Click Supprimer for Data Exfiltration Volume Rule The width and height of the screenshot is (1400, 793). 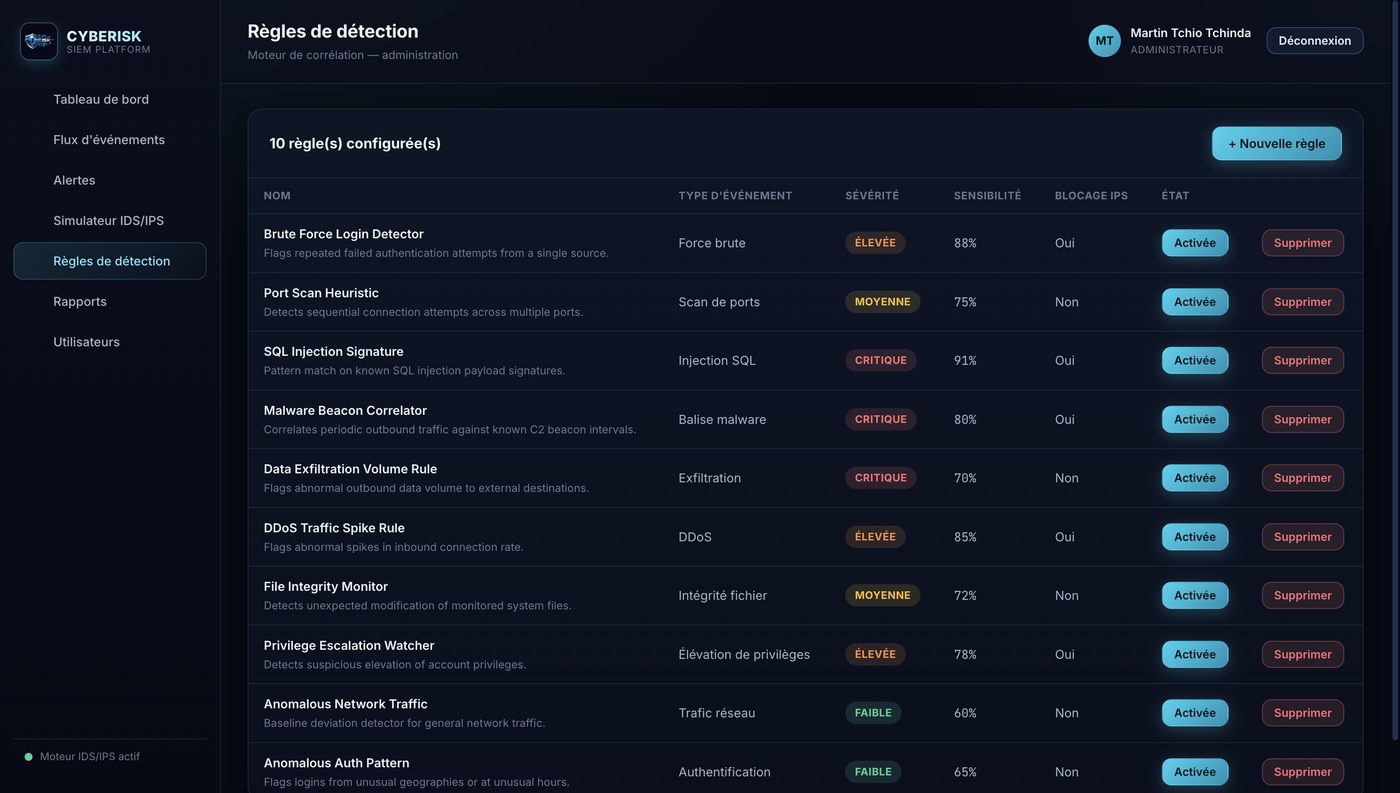pyautogui.click(x=1303, y=478)
